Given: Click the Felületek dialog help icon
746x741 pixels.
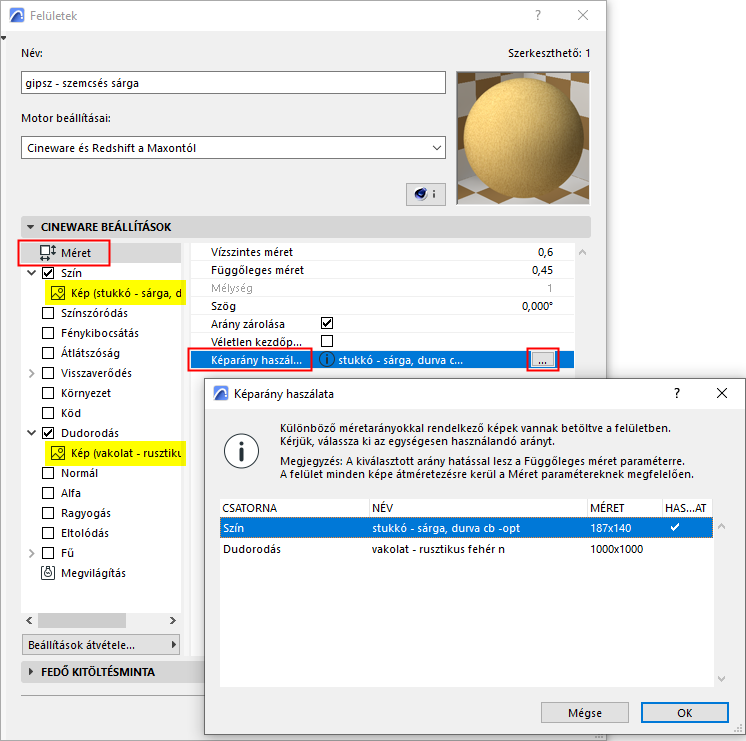Looking at the screenshot, I should [538, 15].
